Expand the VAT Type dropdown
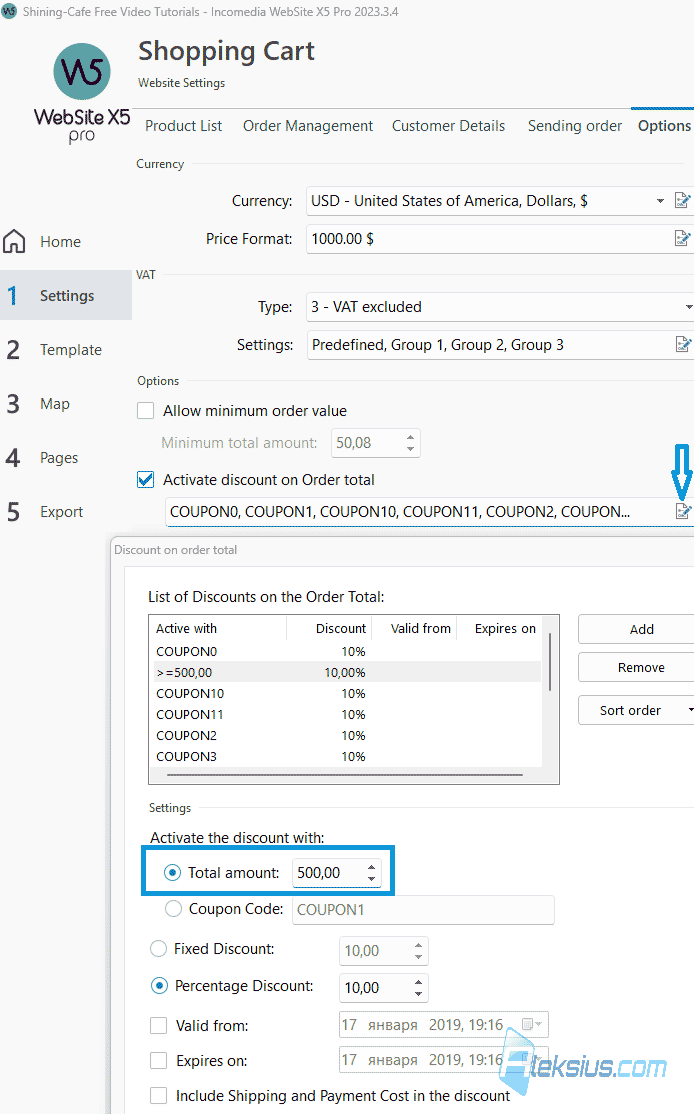 [x=688, y=307]
